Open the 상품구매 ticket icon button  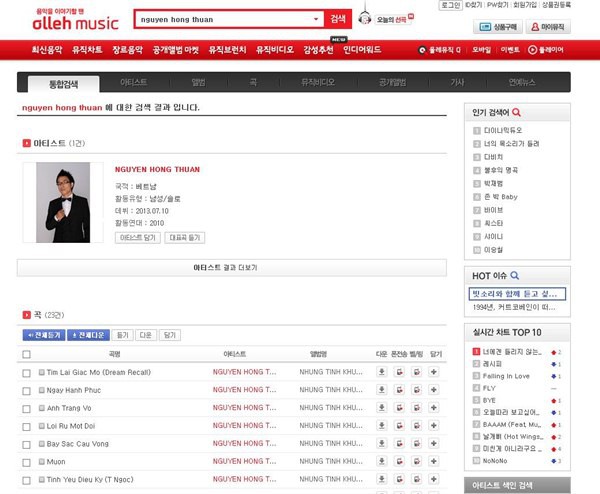(x=498, y=27)
